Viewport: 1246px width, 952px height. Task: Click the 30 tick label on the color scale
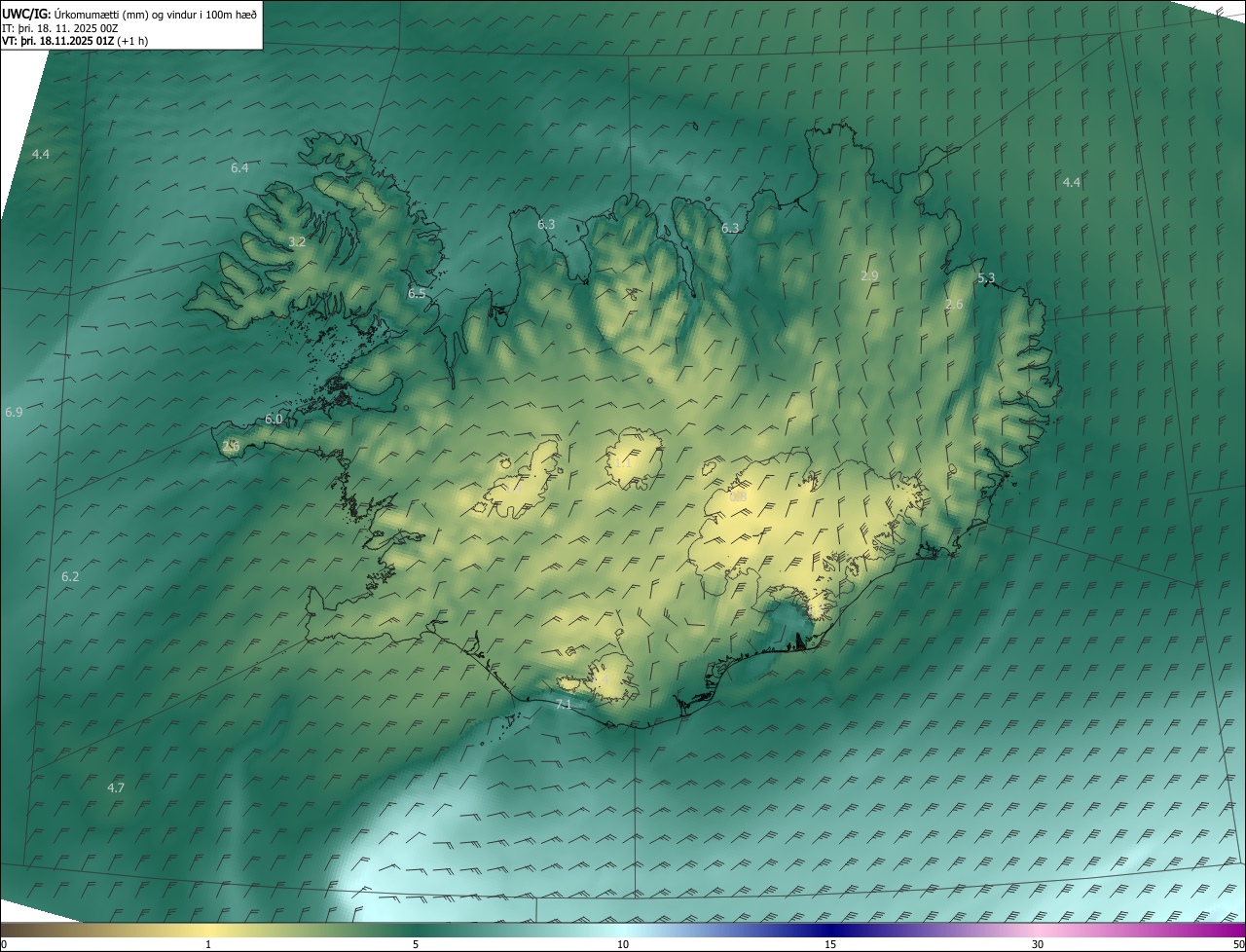pos(1038,944)
